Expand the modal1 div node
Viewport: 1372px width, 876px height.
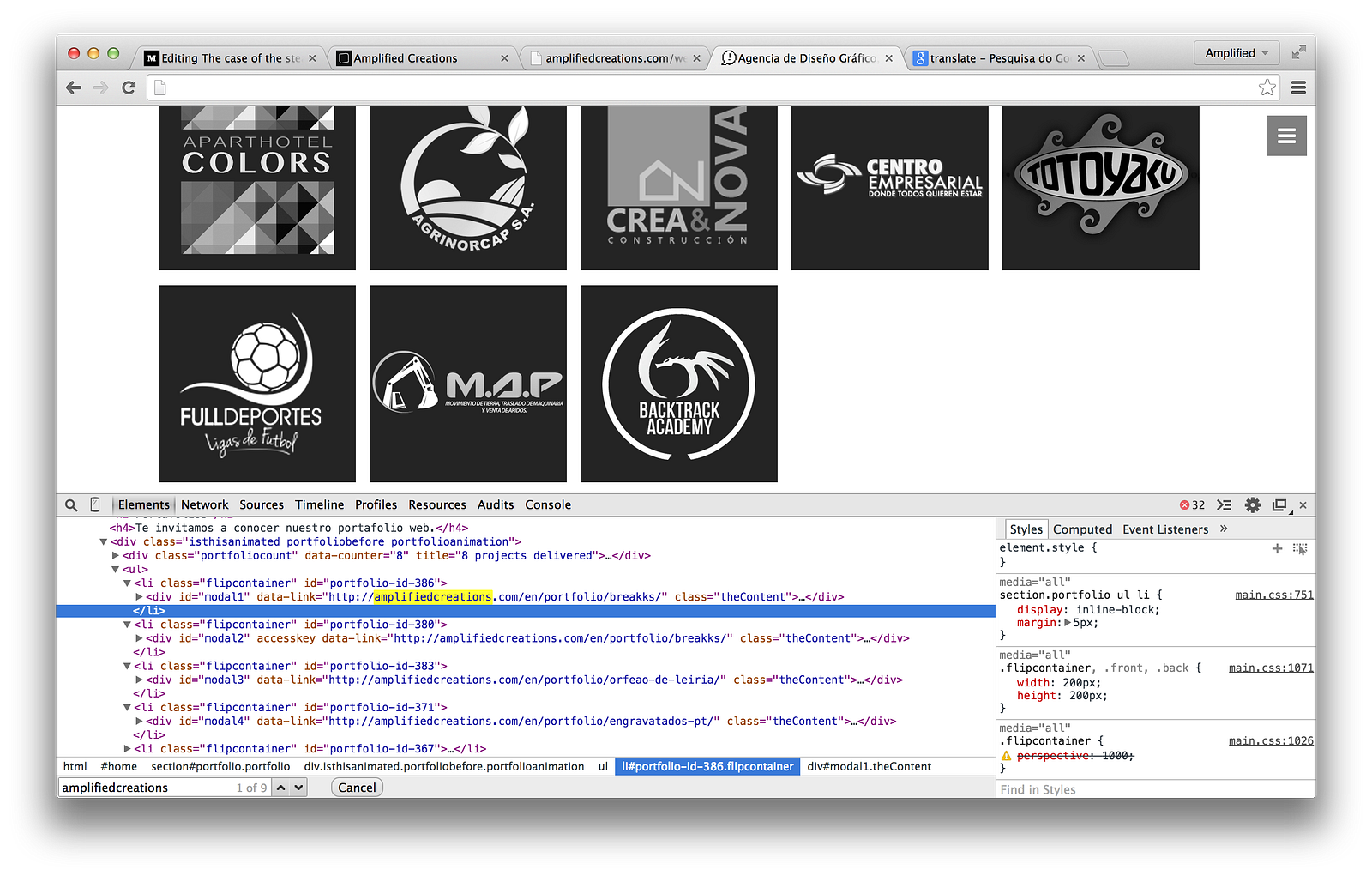139,597
